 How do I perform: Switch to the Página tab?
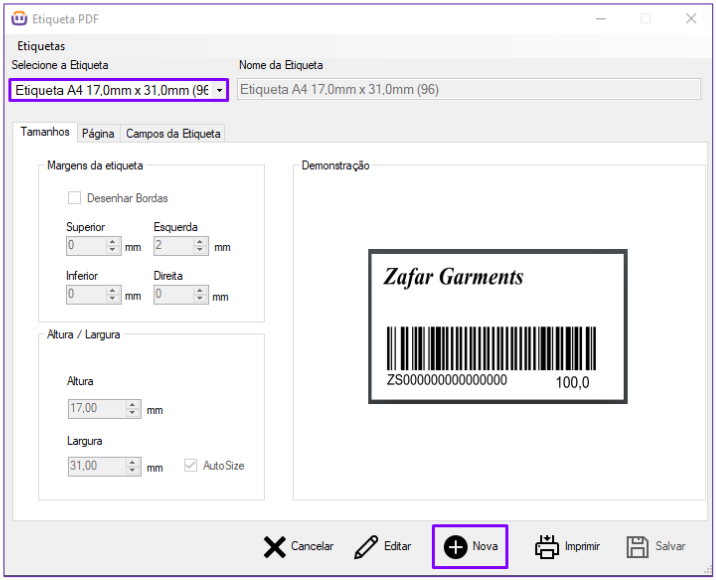coord(98,133)
